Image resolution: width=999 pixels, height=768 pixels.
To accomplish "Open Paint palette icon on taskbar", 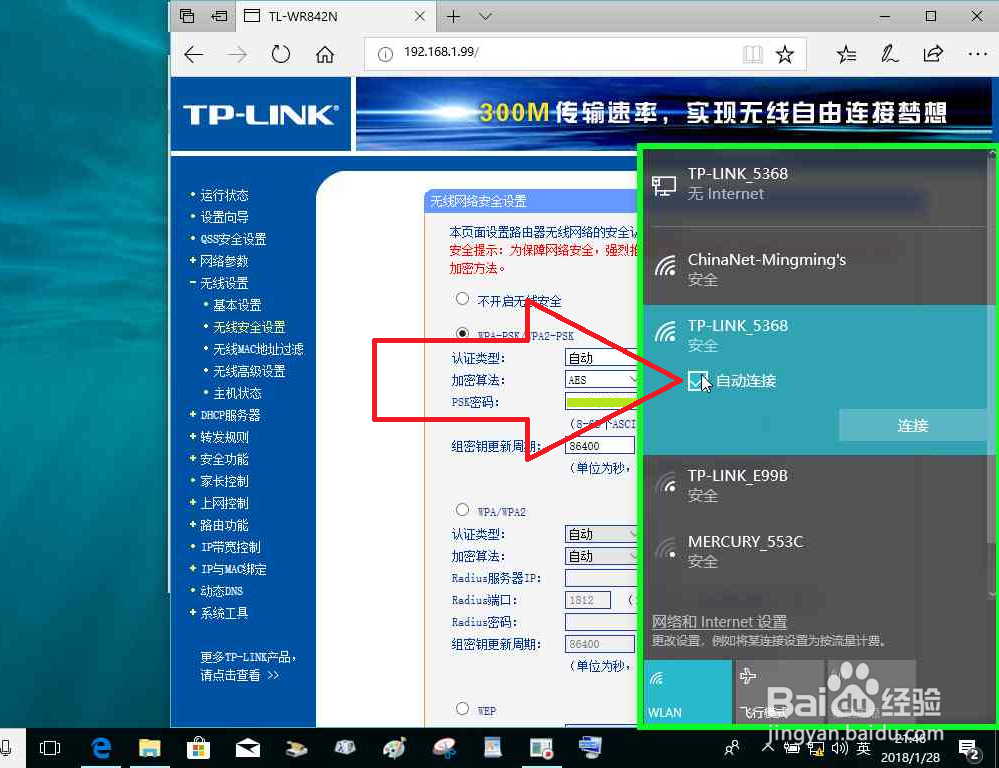I will pos(394,748).
